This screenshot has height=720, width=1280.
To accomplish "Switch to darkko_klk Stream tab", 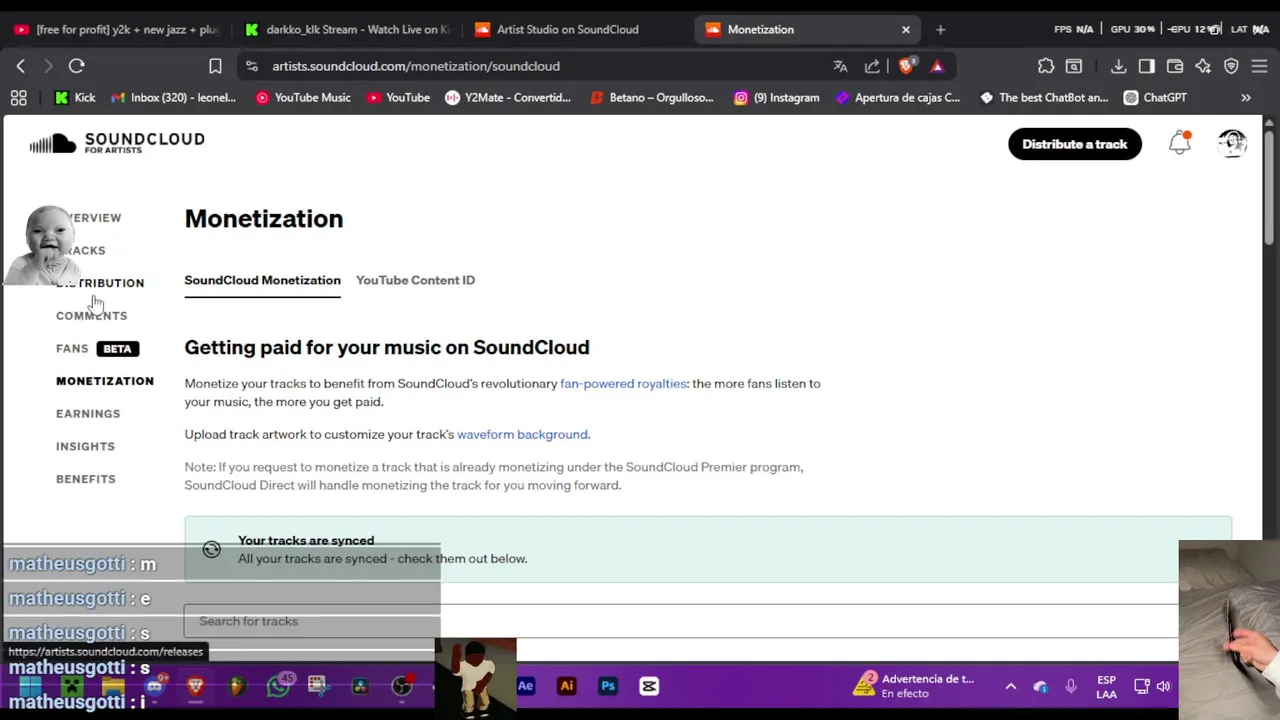I will tap(346, 29).
